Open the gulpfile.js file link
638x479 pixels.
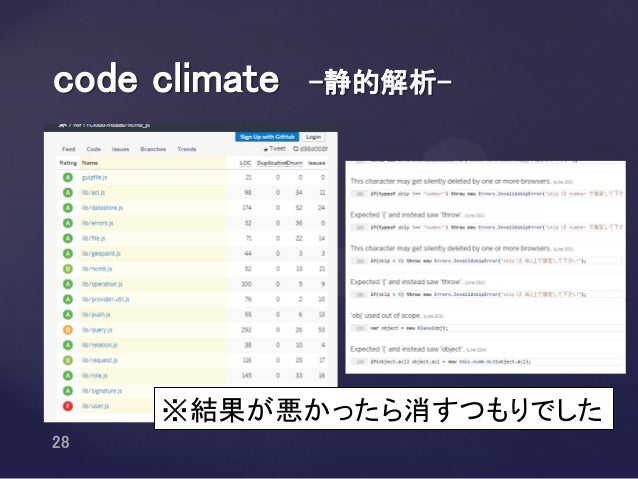(94, 177)
